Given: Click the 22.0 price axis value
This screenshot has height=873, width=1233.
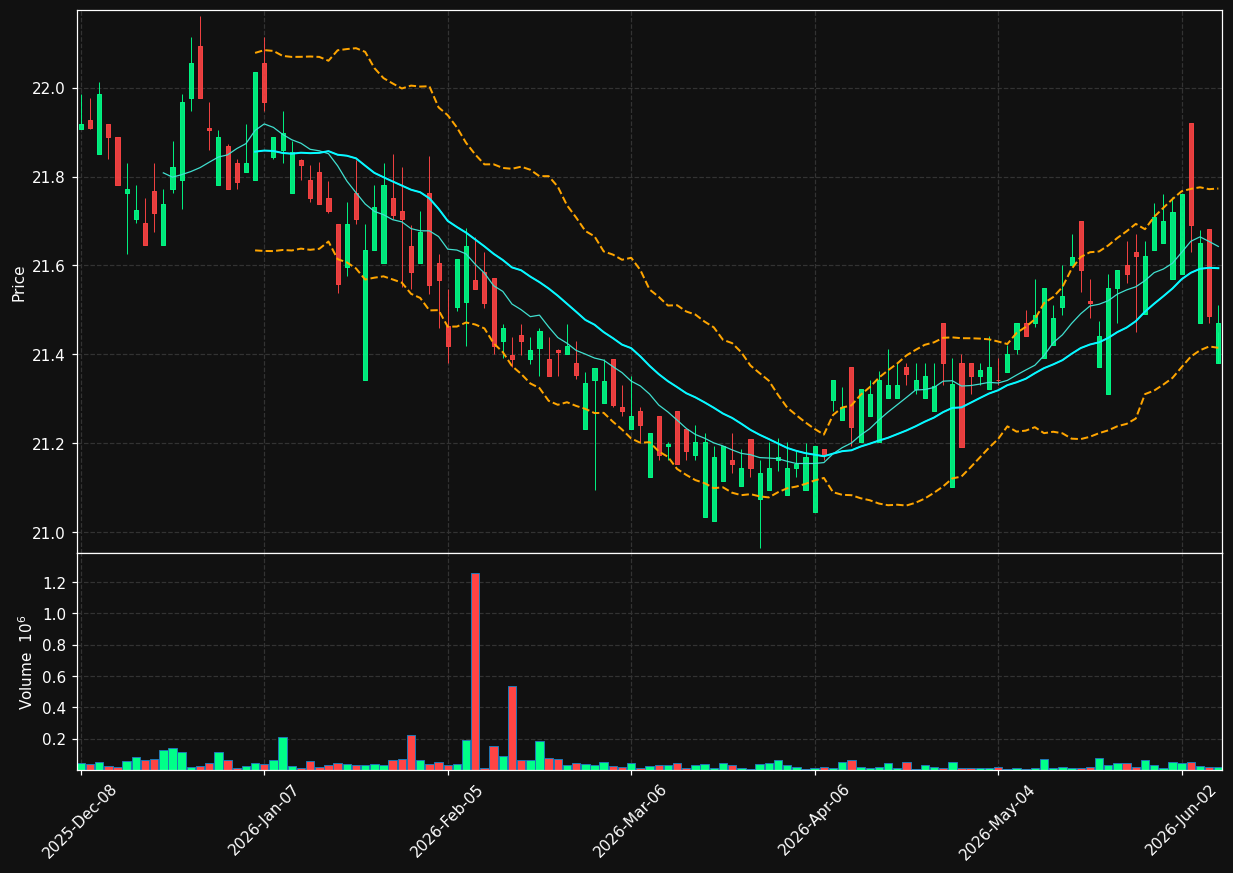Looking at the screenshot, I should [x=48, y=88].
